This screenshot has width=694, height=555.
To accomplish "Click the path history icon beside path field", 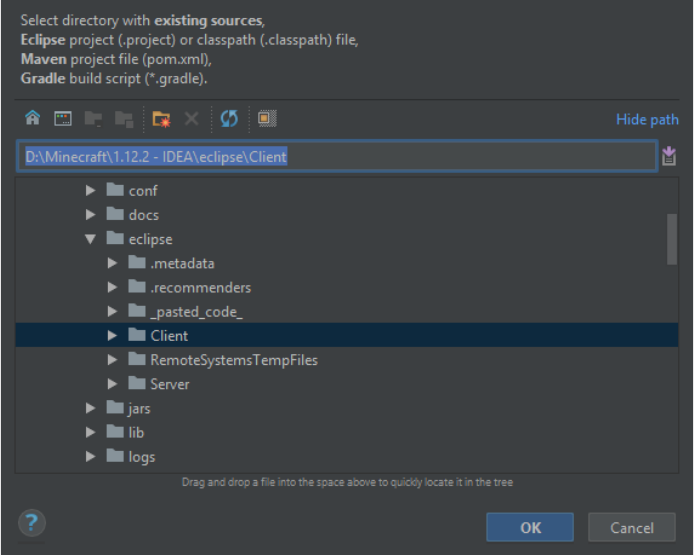I will click(669, 156).
